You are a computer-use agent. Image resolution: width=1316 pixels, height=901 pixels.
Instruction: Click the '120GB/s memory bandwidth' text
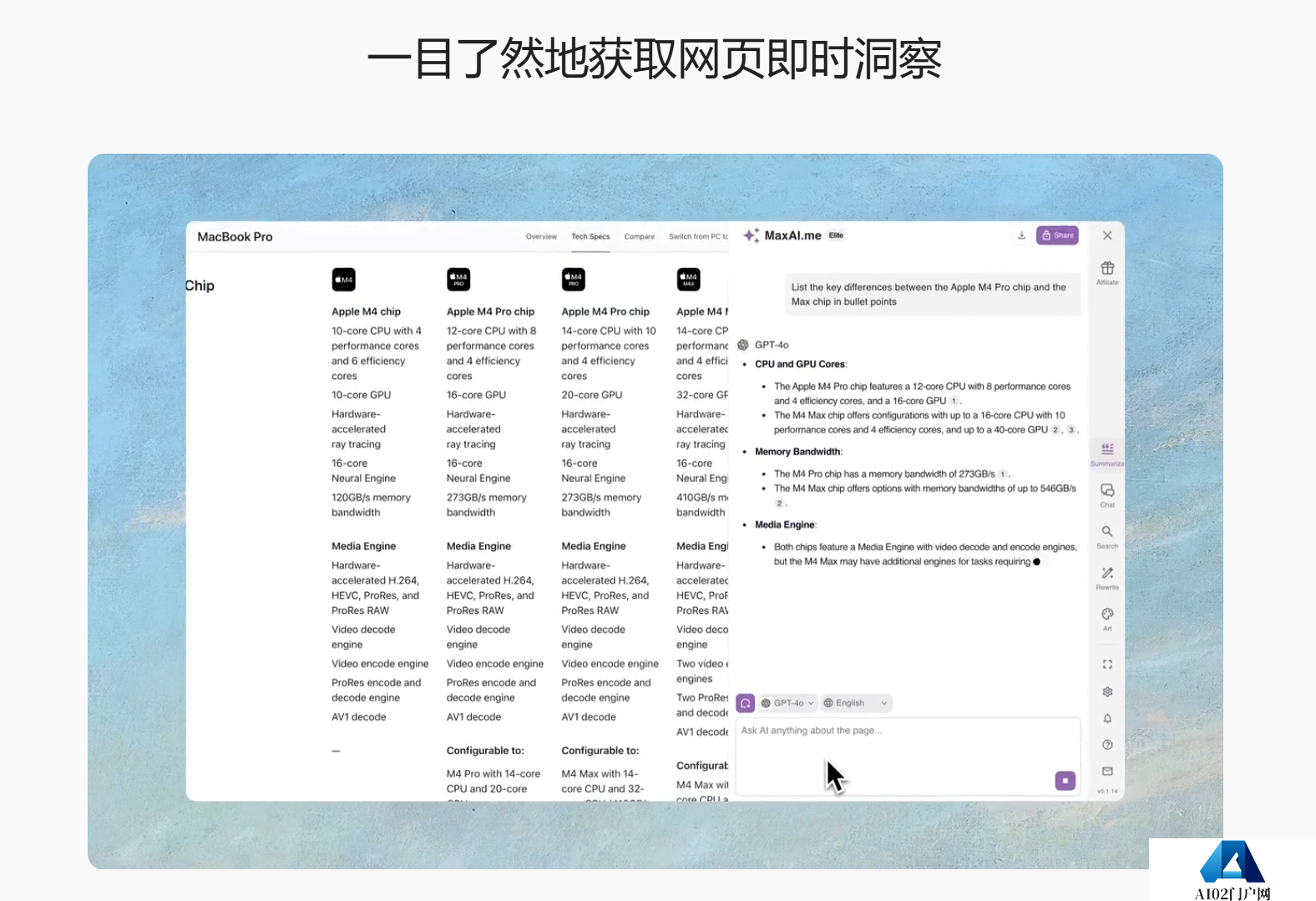[x=371, y=505]
